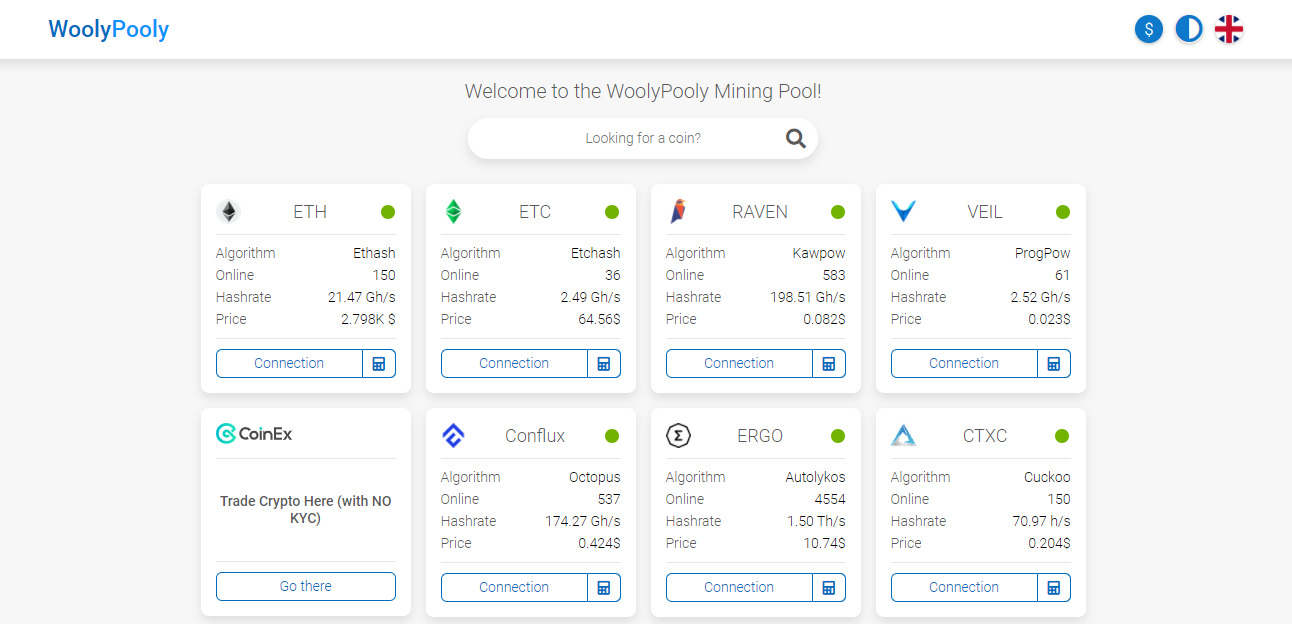This screenshot has width=1292, height=624.
Task: Click the RAVEN algorithm Kawpow
Action: pos(819,253)
